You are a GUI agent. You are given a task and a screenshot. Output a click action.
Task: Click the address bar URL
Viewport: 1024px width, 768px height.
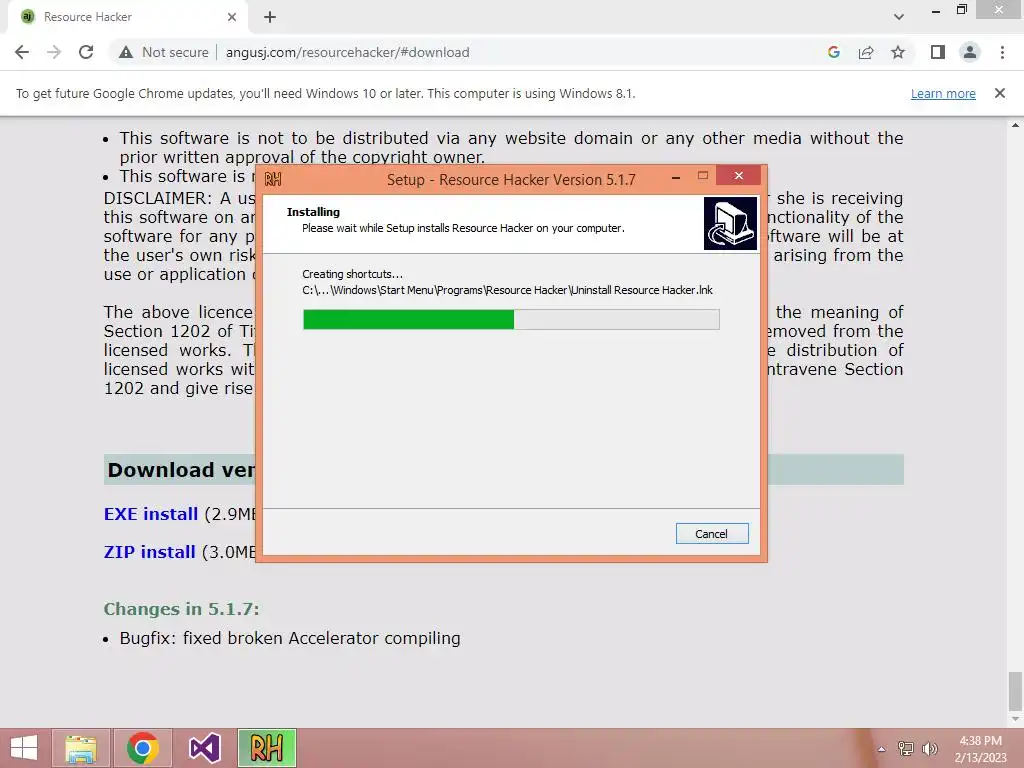point(347,52)
